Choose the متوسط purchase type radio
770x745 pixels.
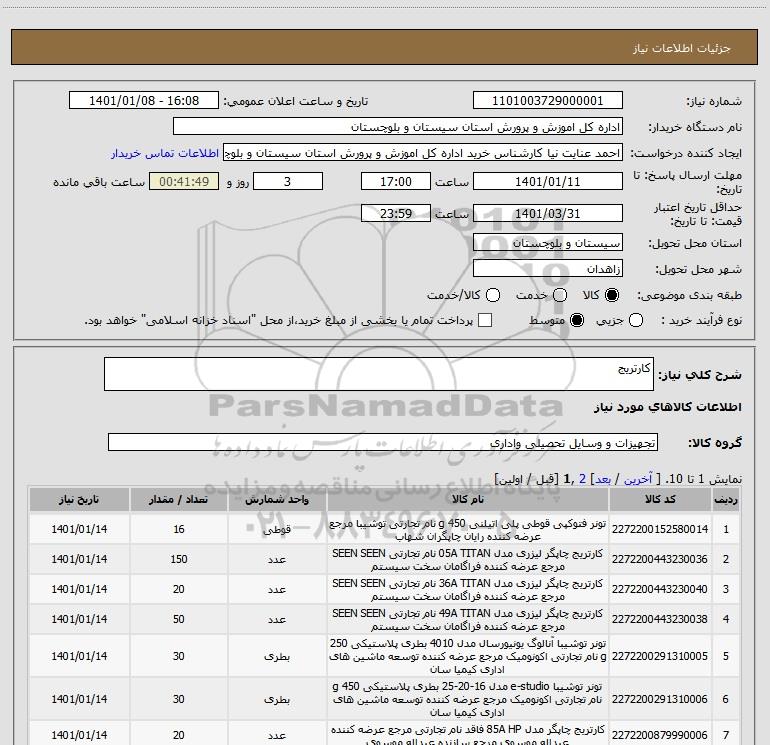click(577, 321)
